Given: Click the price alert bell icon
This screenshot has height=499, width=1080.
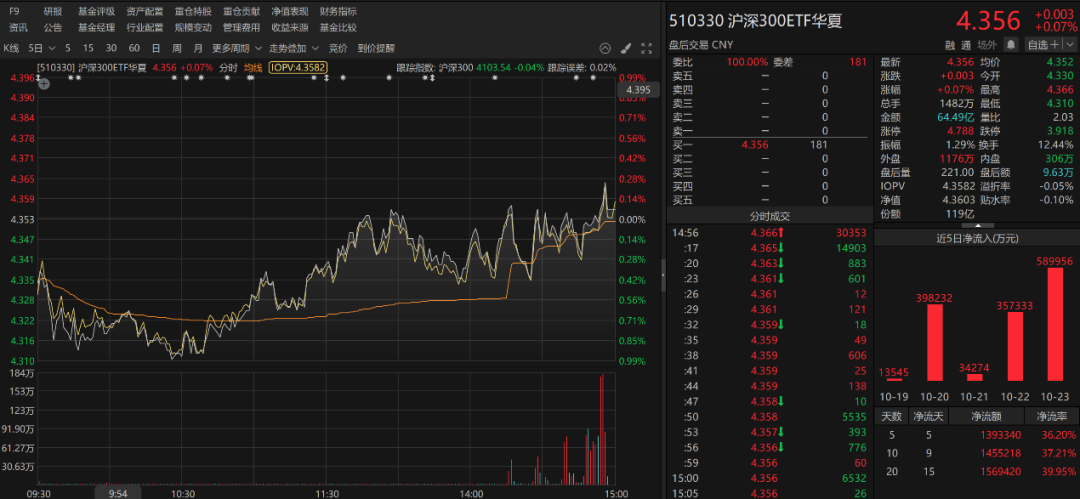Looking at the screenshot, I should [x=1010, y=45].
